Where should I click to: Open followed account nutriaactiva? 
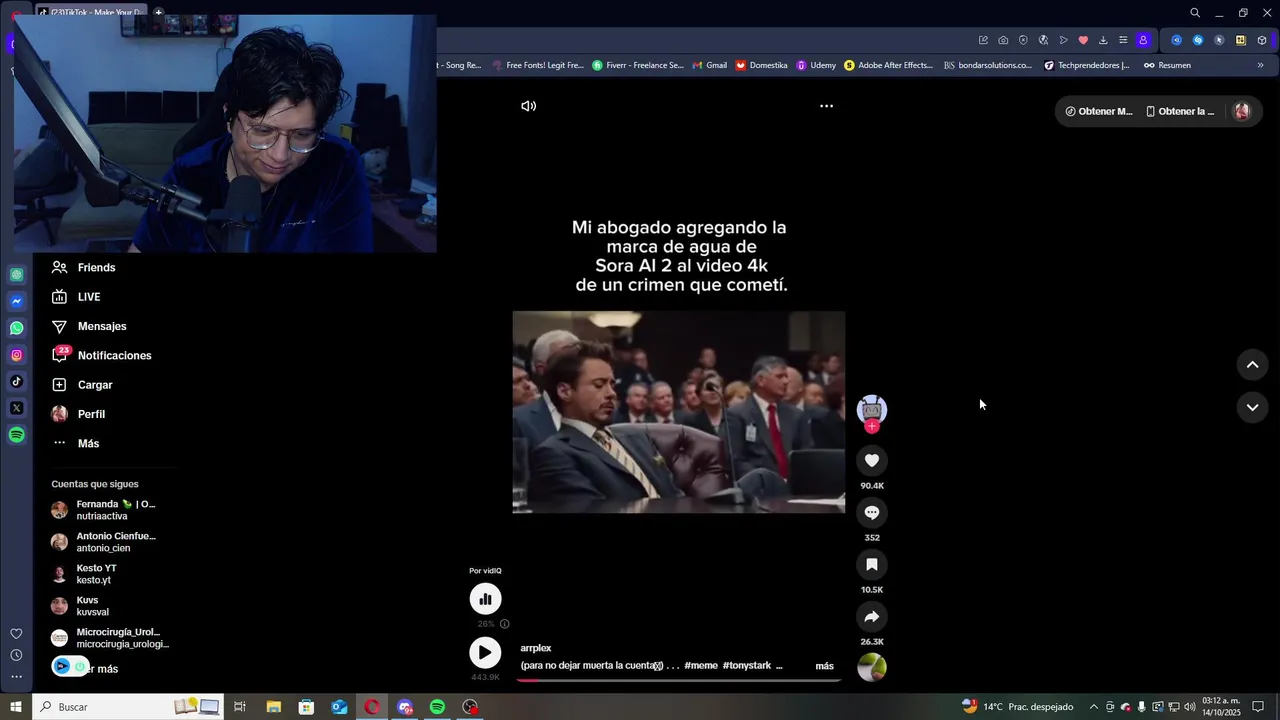click(x=104, y=510)
